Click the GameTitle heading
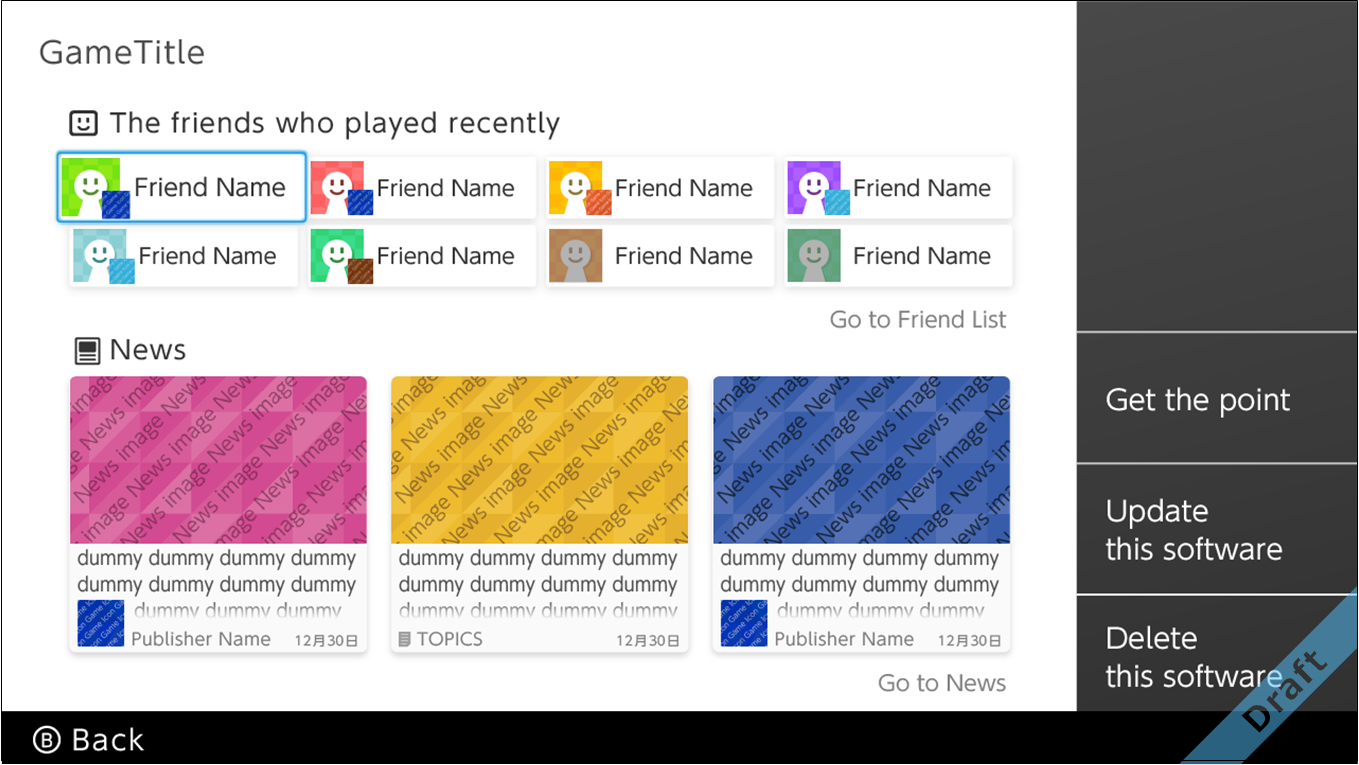This screenshot has height=765, width=1359. (122, 52)
